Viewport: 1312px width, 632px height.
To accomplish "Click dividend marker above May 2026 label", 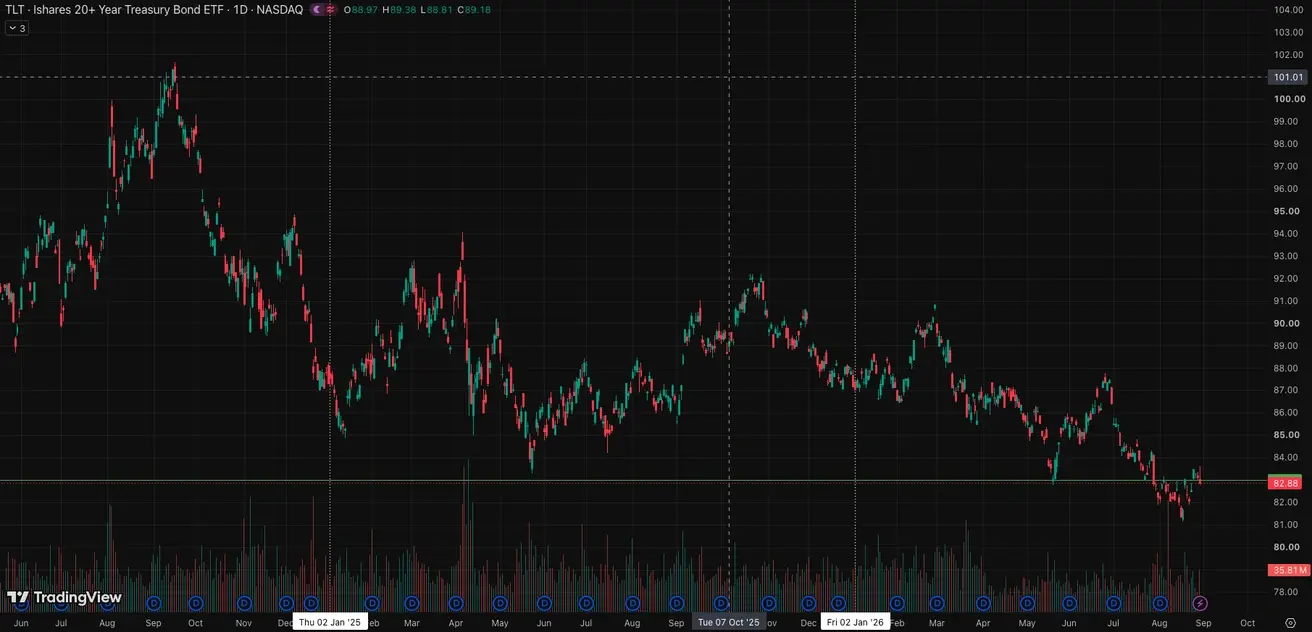I will tap(1027, 603).
